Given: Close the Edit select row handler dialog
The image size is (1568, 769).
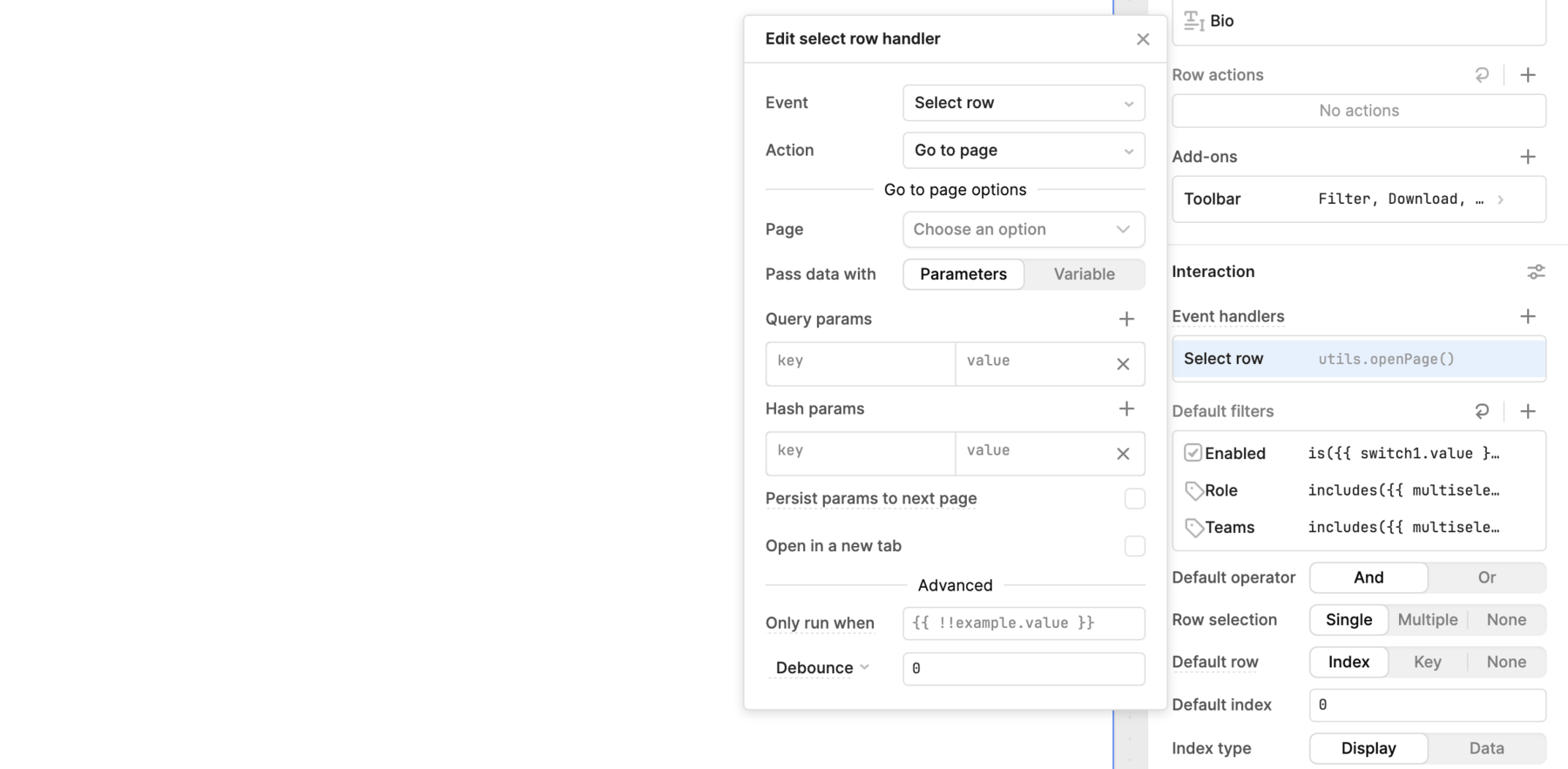Looking at the screenshot, I should [x=1143, y=39].
